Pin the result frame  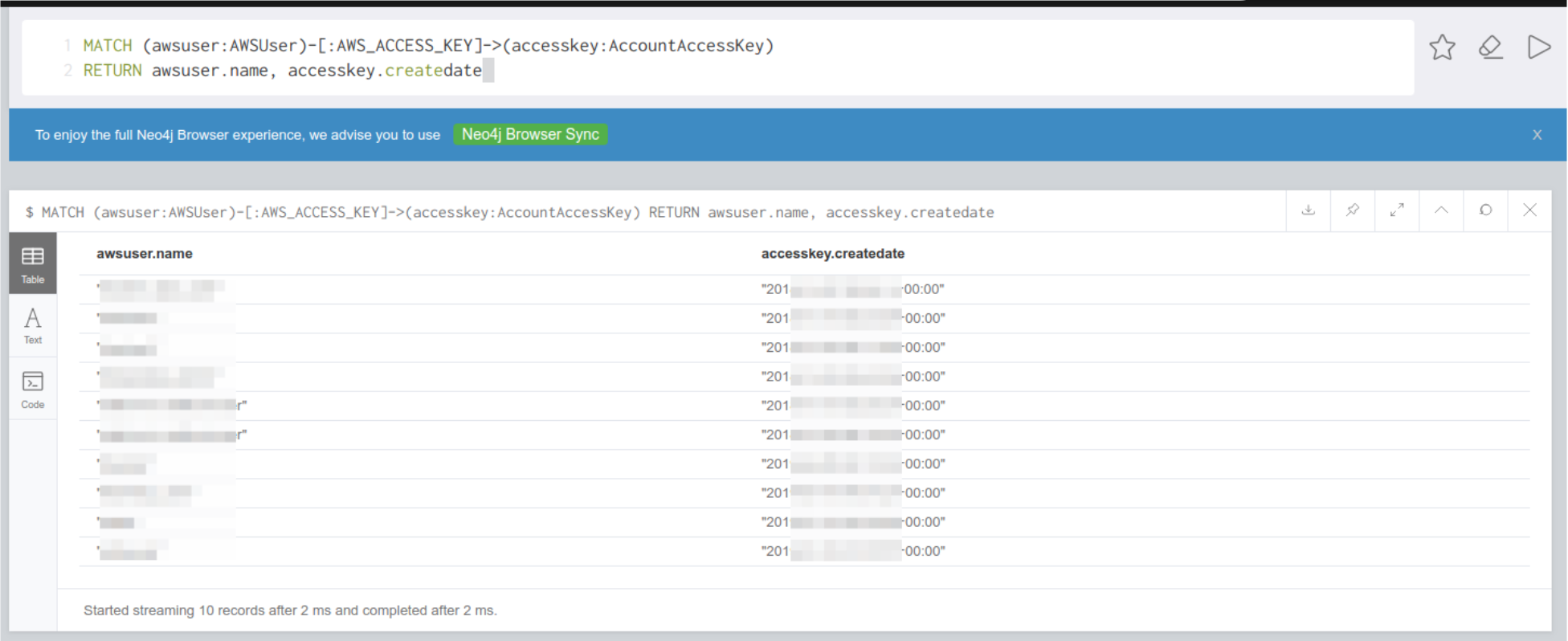1353,210
